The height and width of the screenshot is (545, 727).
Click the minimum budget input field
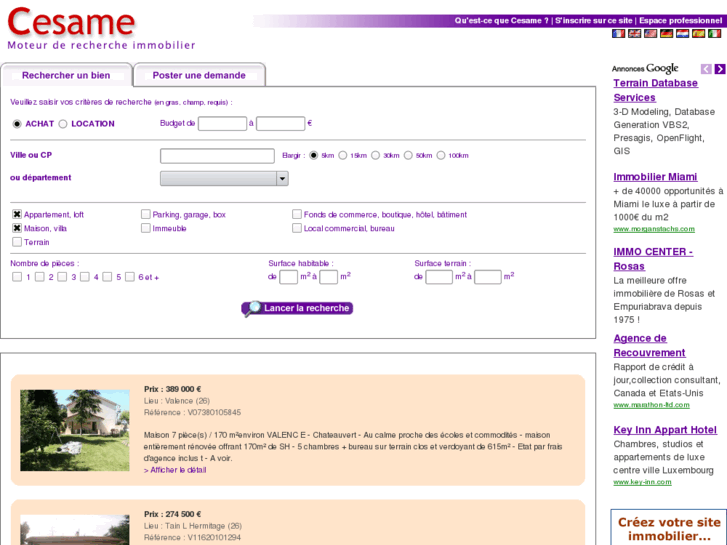pyautogui.click(x=222, y=123)
